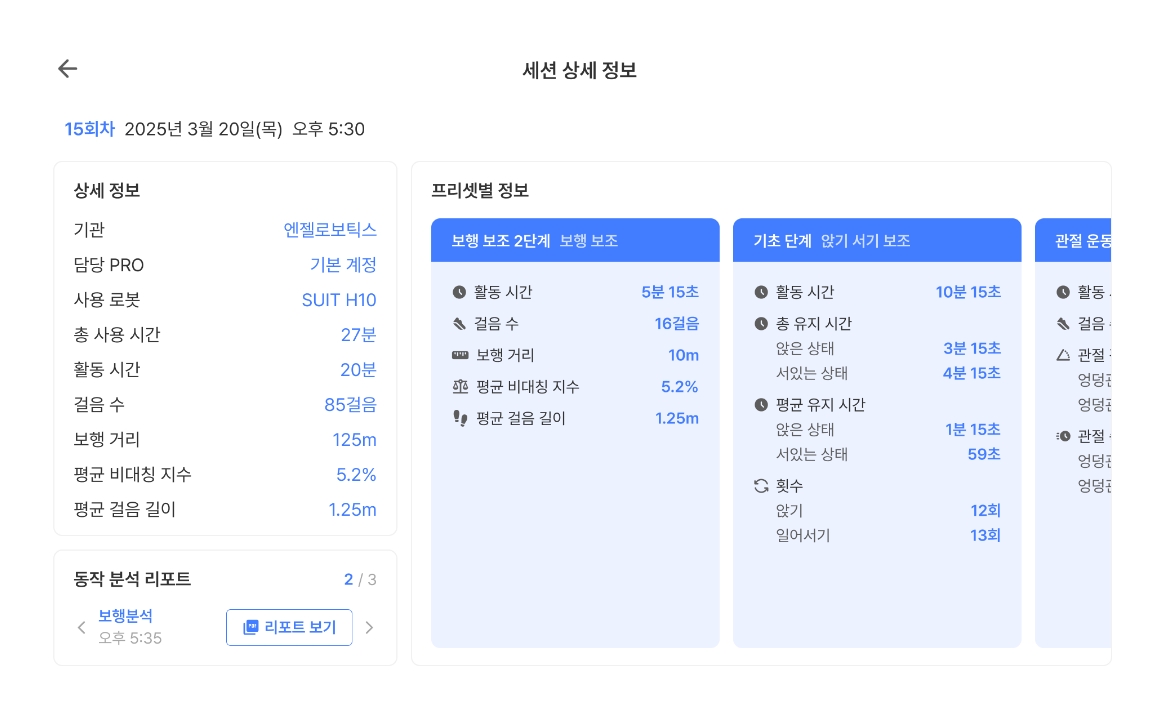Select the 보행 보조 2단계 preset header
Viewport: 1166px width, 723px height.
574,241
